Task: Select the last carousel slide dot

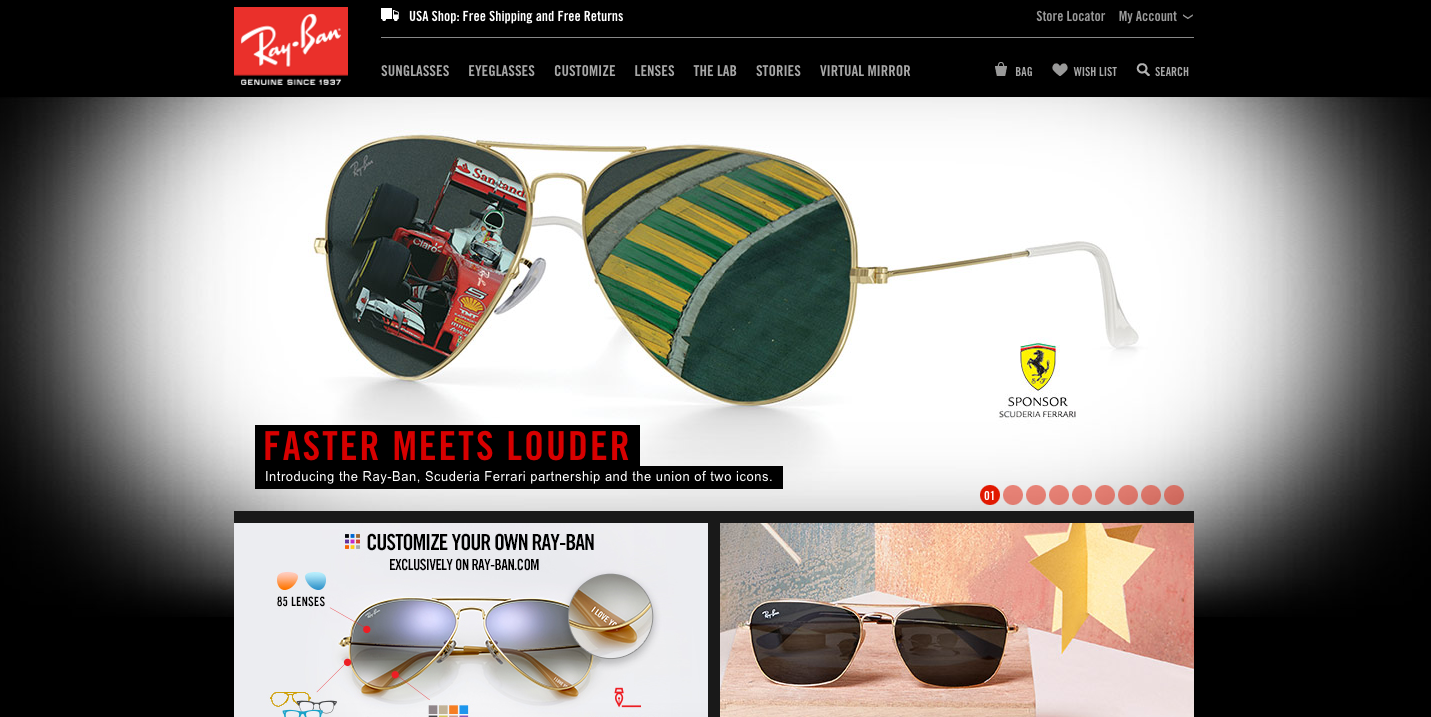Action: click(x=1174, y=495)
